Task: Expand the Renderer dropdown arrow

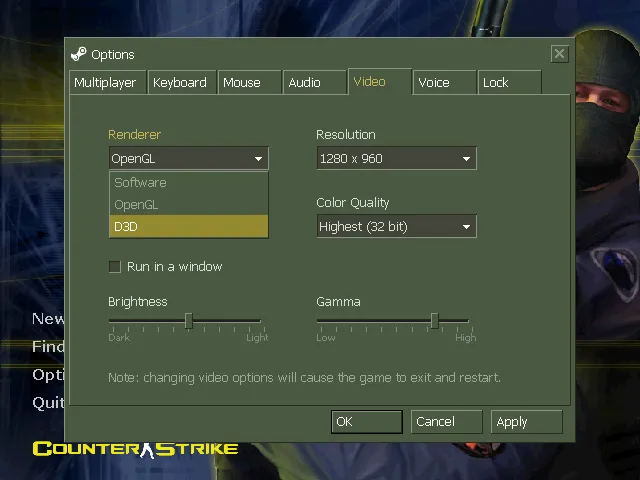Action: coord(258,159)
